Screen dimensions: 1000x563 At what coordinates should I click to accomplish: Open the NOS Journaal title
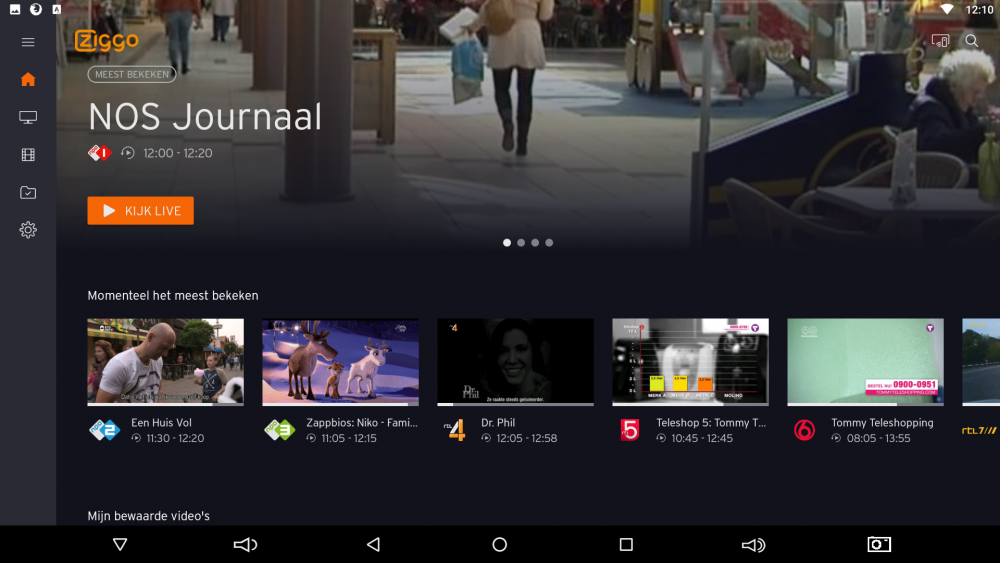coord(205,117)
